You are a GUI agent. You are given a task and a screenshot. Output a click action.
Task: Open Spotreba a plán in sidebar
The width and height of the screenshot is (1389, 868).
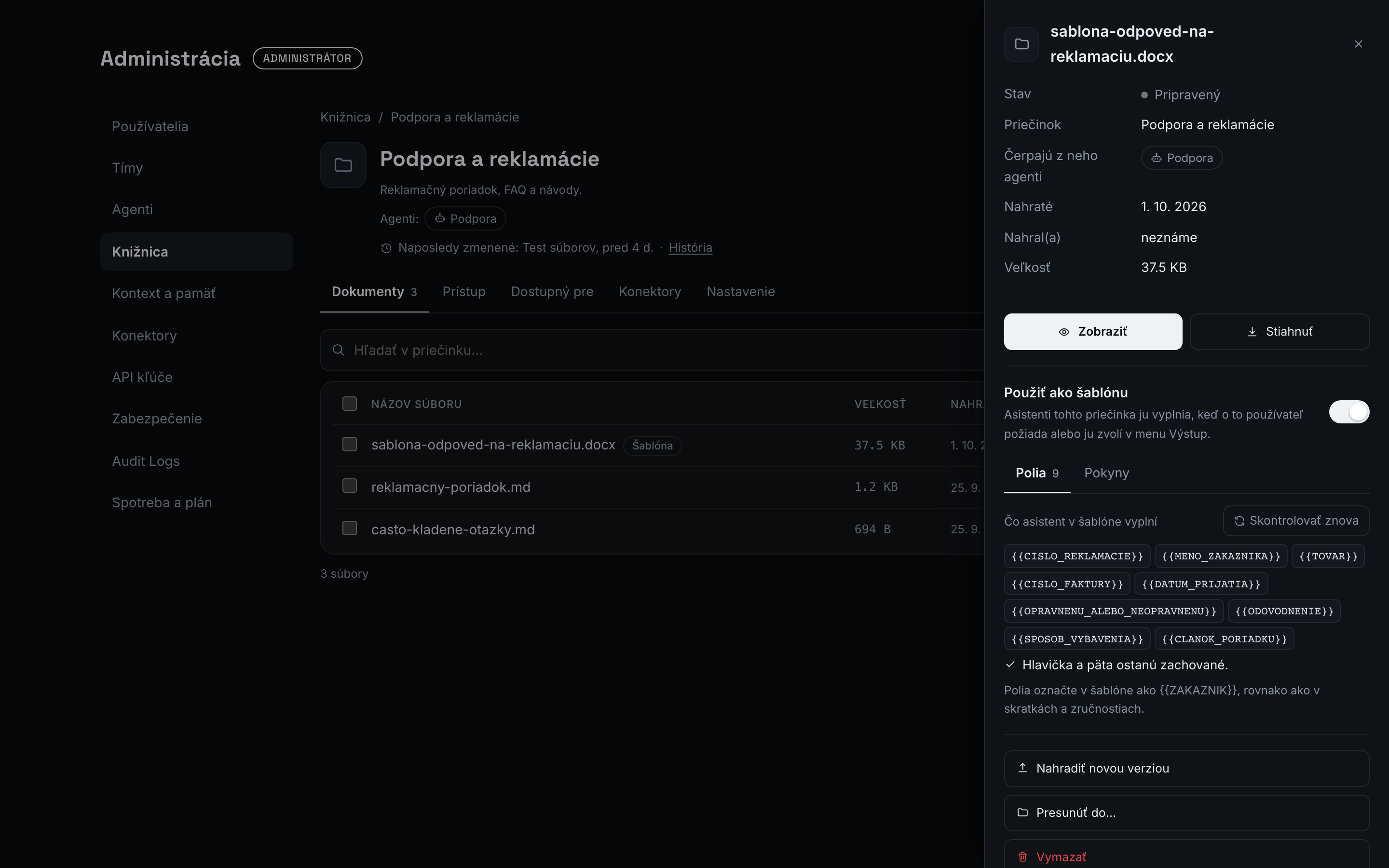196,502
